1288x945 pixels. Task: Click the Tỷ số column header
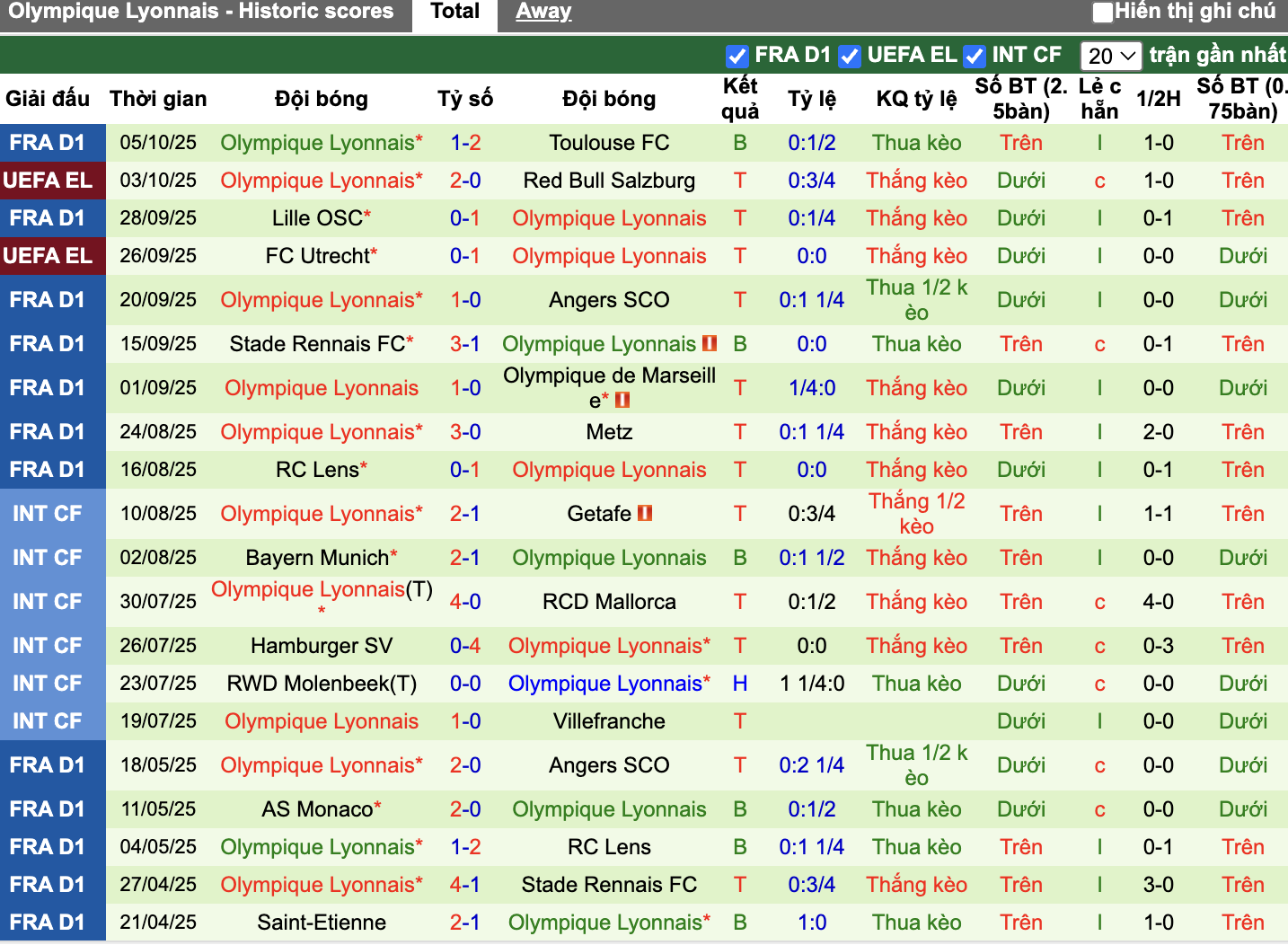465,99
